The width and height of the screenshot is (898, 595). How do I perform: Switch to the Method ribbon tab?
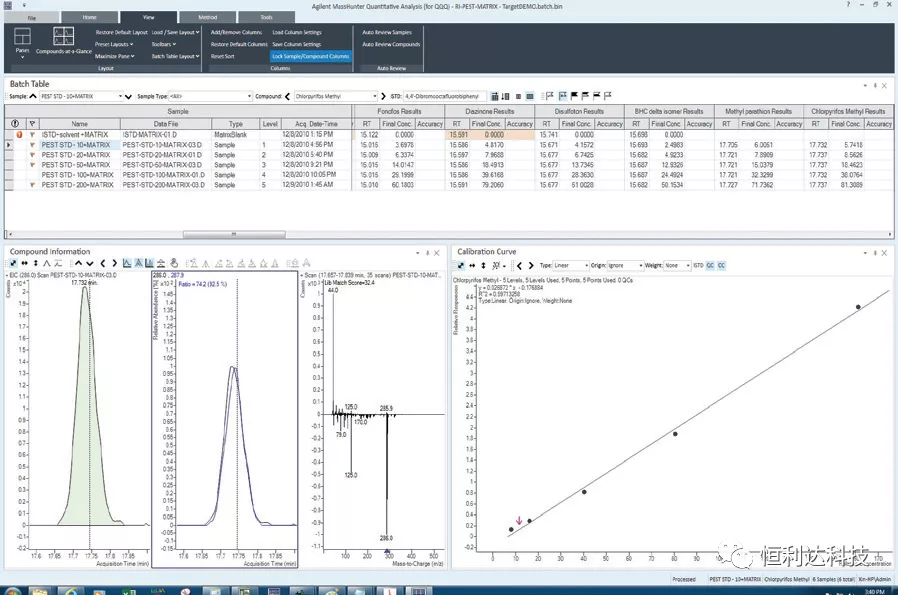207,17
